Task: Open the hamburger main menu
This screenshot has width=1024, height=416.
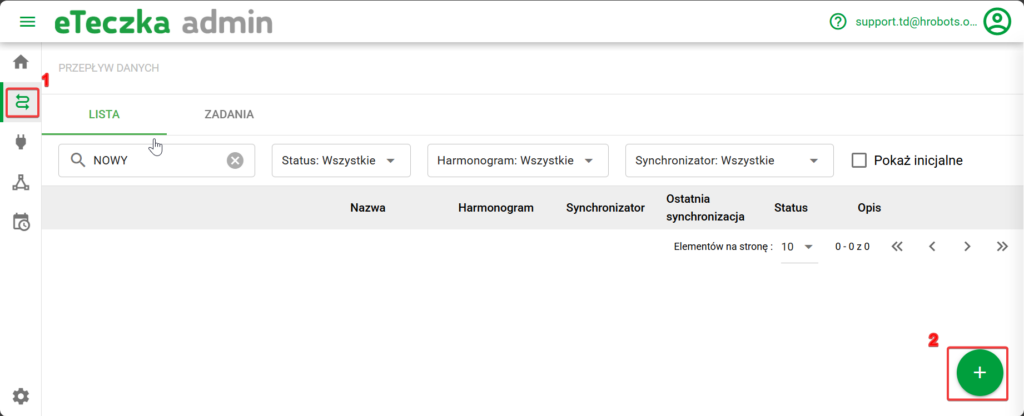Action: 27,21
